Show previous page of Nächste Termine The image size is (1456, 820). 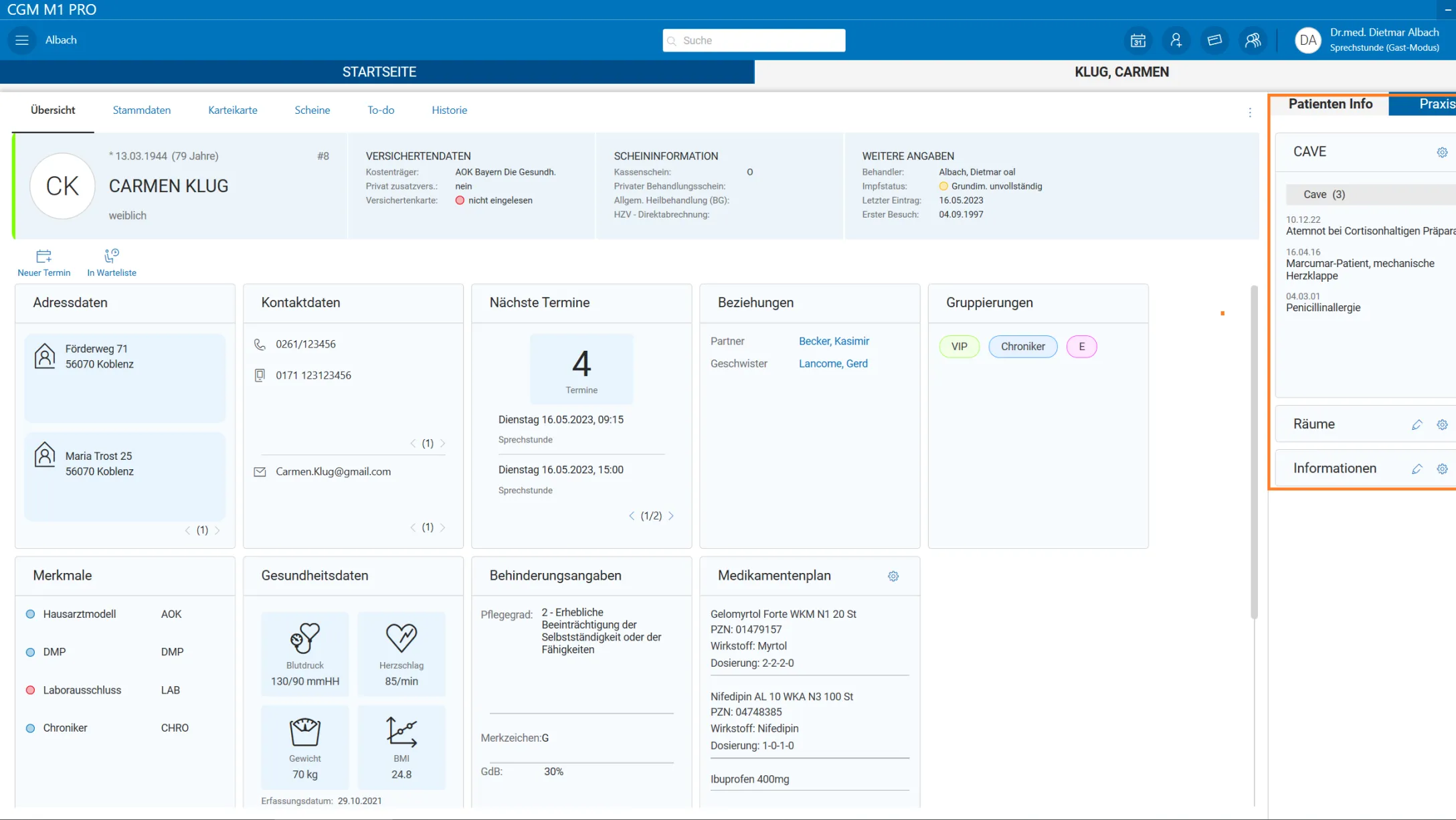(631, 515)
